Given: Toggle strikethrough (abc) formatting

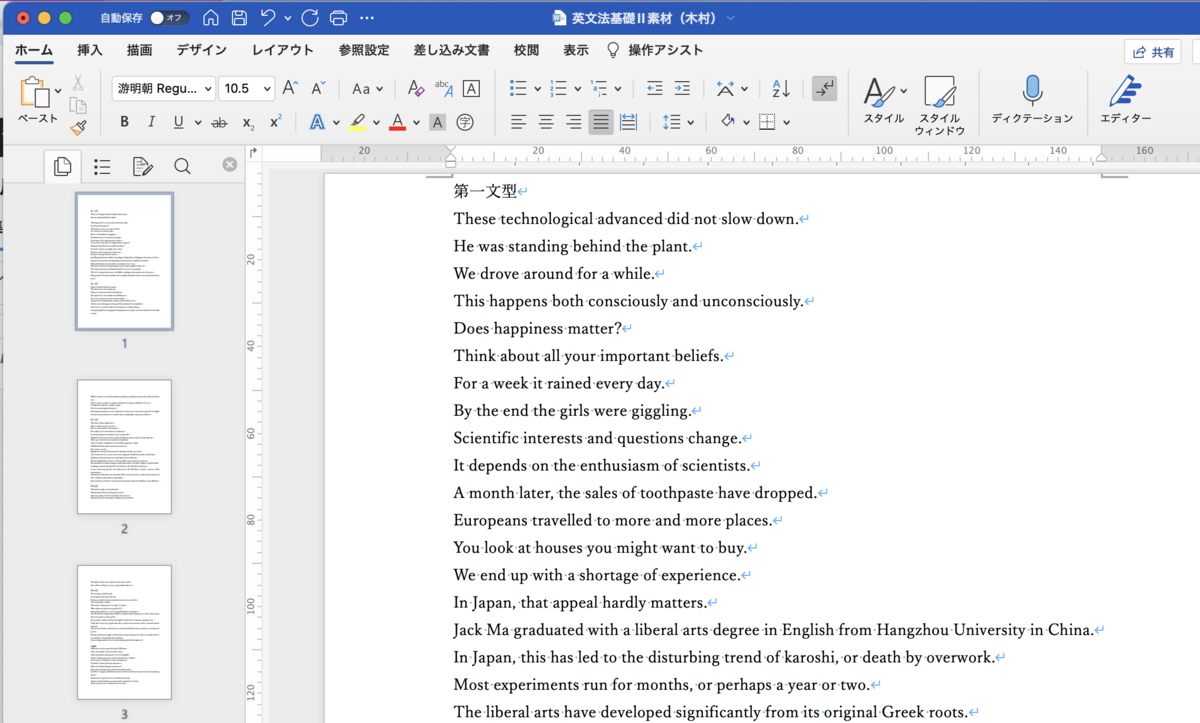Looking at the screenshot, I should point(219,122).
